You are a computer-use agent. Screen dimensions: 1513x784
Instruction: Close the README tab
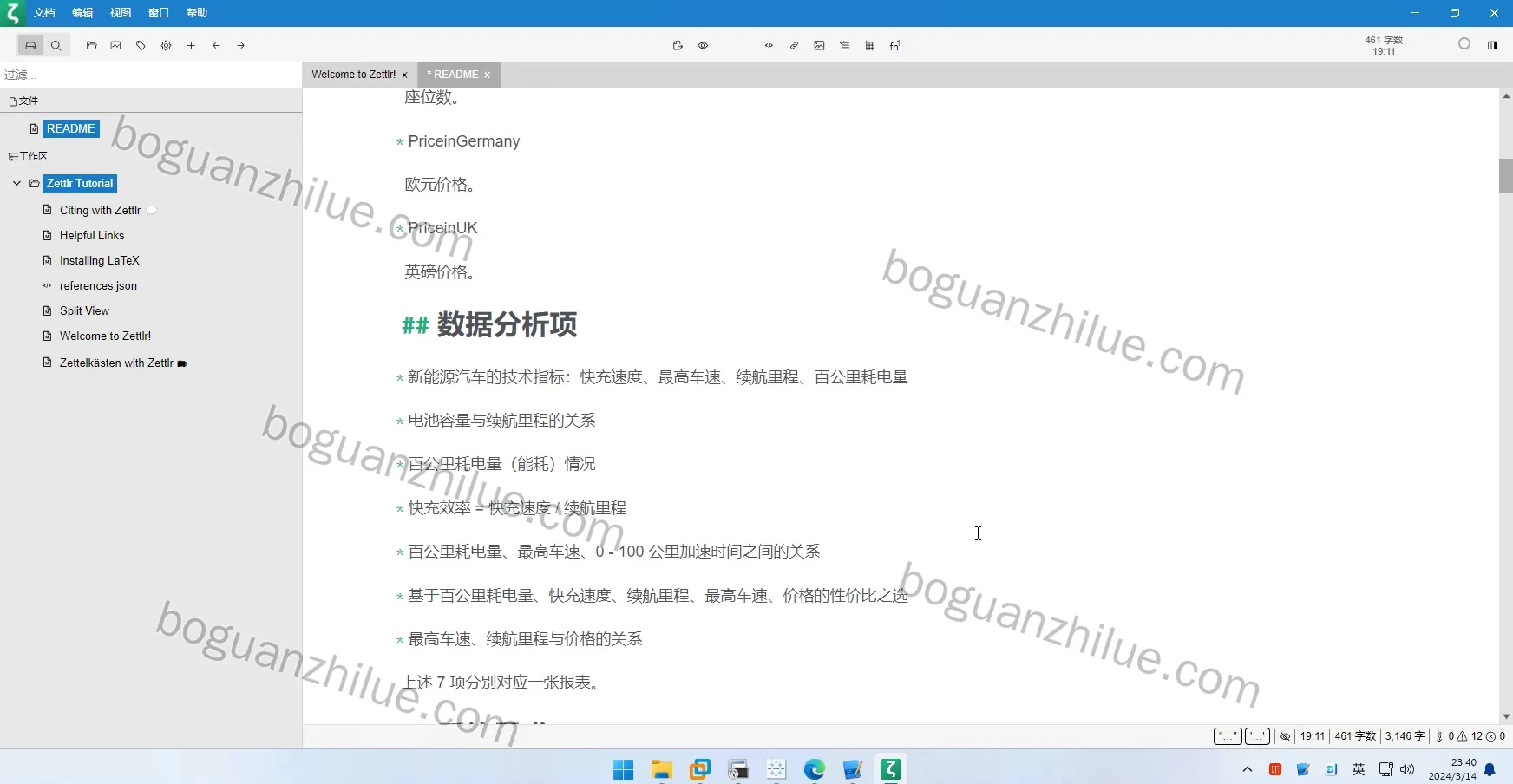coord(488,75)
